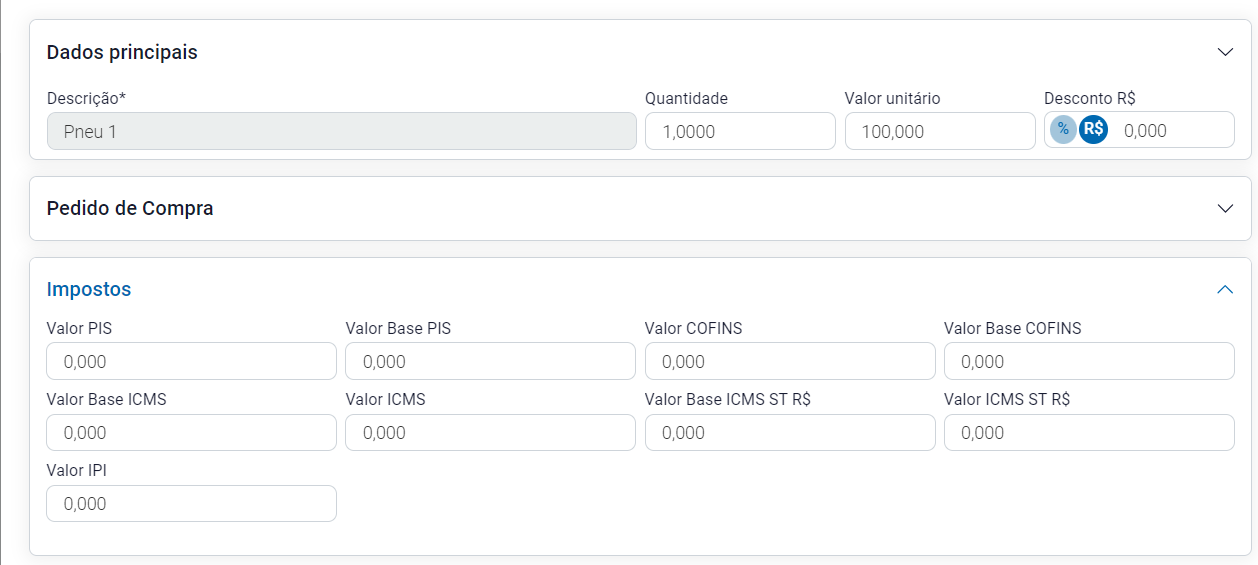The image size is (1258, 565).
Task: Collapse the Dados principais section
Action: click(1225, 52)
